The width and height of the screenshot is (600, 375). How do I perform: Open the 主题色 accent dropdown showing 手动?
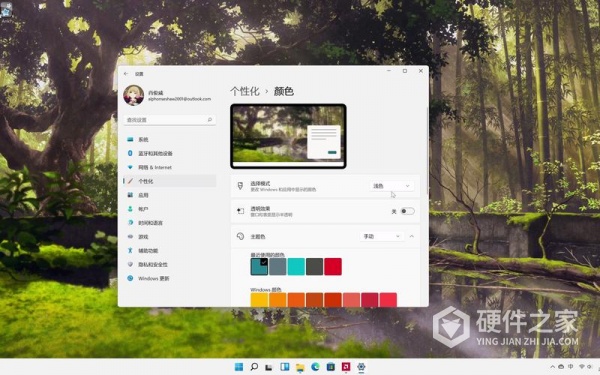(x=382, y=236)
